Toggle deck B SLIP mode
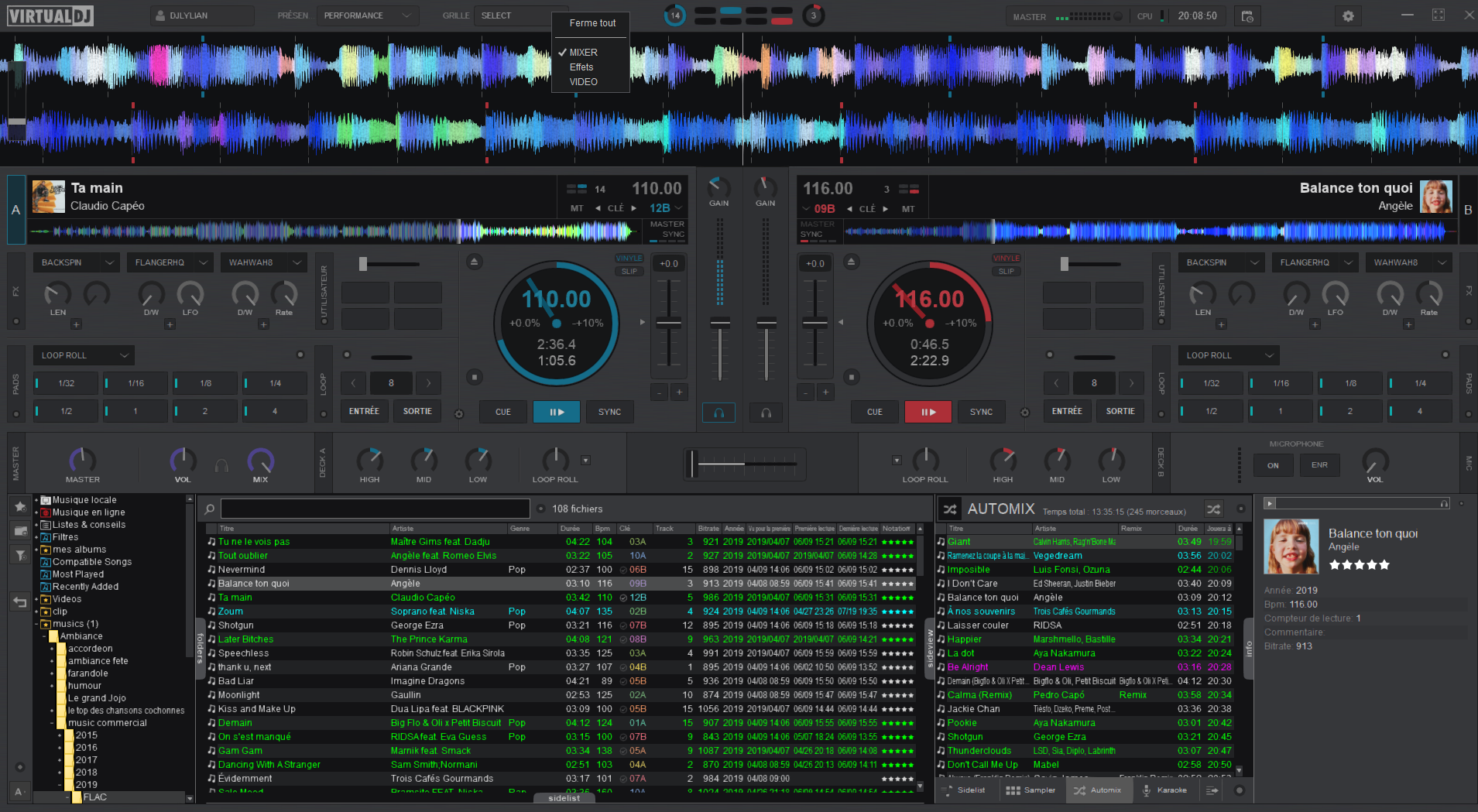The width and height of the screenshot is (1478, 812). (1006, 271)
